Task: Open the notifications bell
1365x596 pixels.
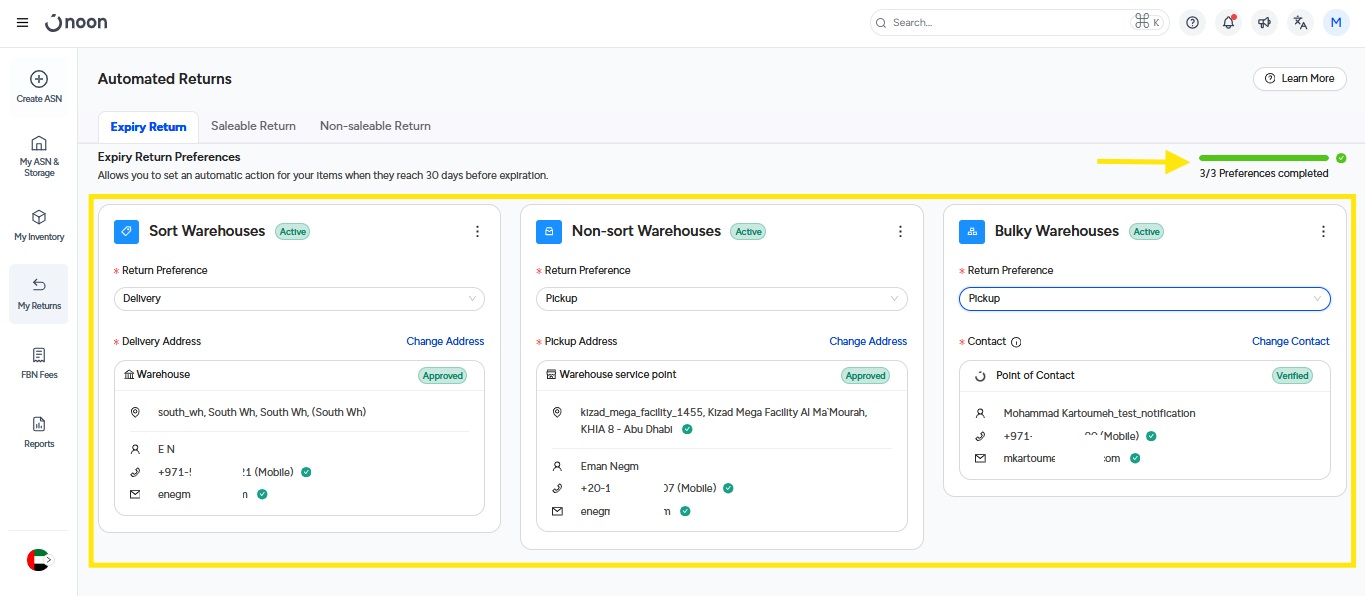Action: click(x=1228, y=22)
